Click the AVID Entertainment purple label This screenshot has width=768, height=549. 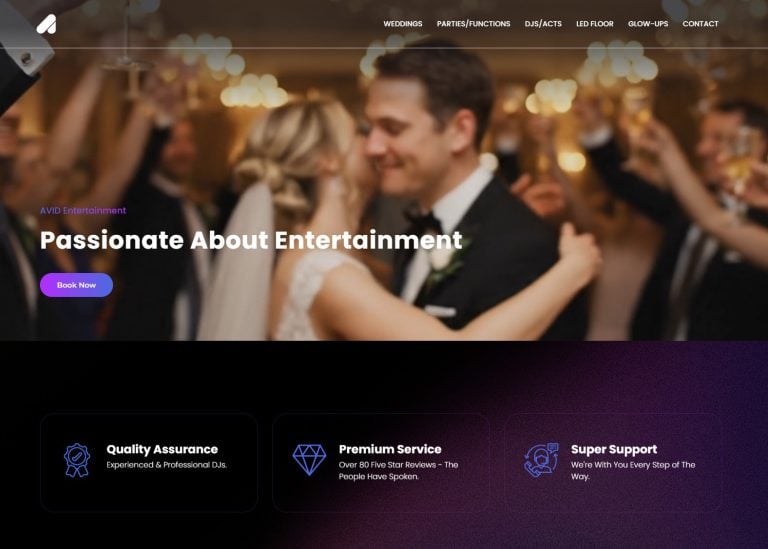(x=83, y=211)
